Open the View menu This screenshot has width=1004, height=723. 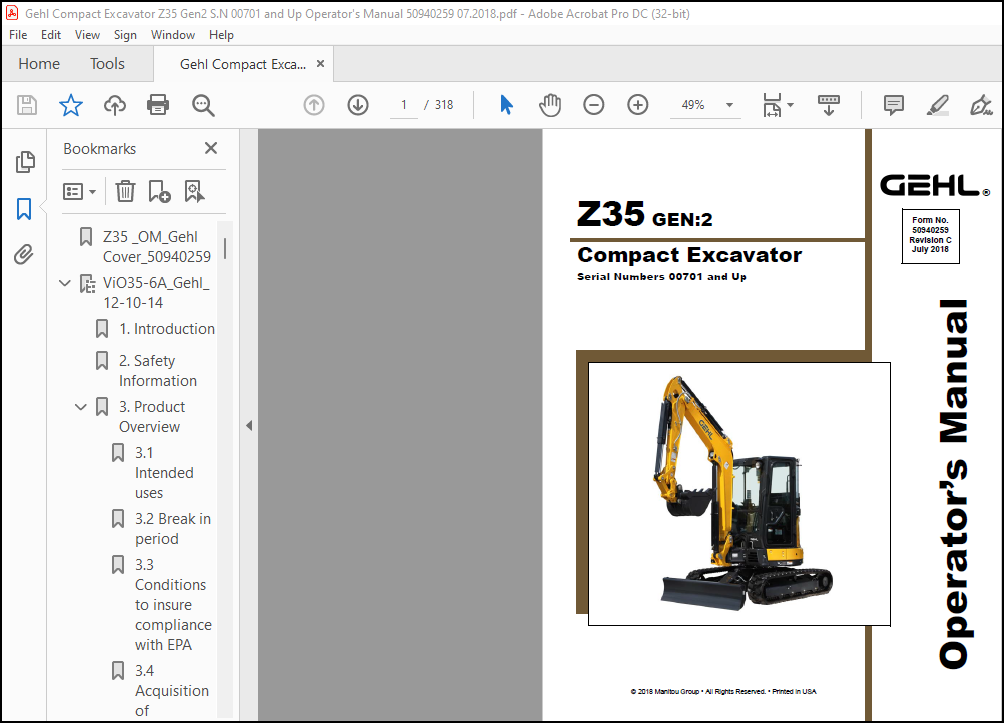pos(87,35)
